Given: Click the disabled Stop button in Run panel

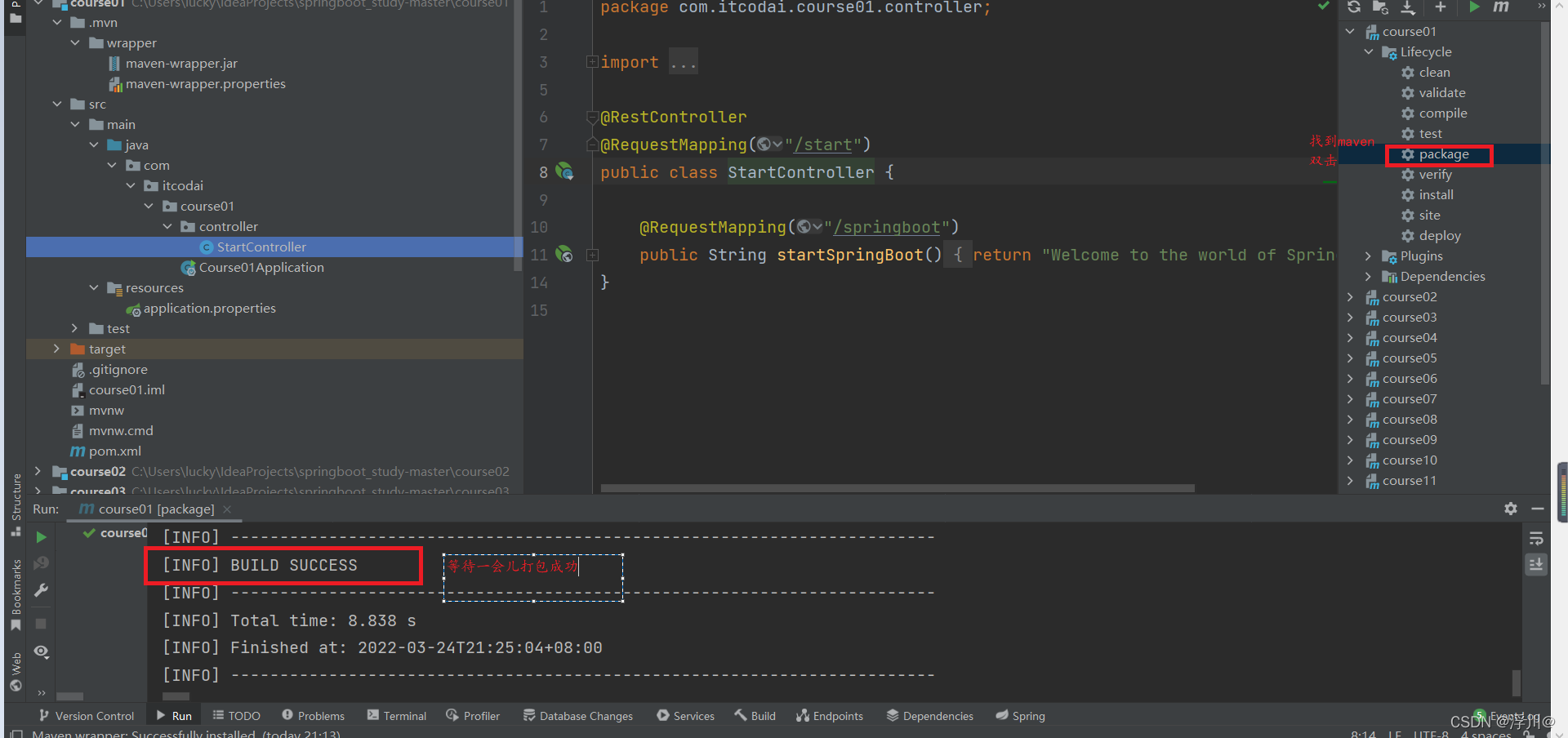Looking at the screenshot, I should click(41, 624).
